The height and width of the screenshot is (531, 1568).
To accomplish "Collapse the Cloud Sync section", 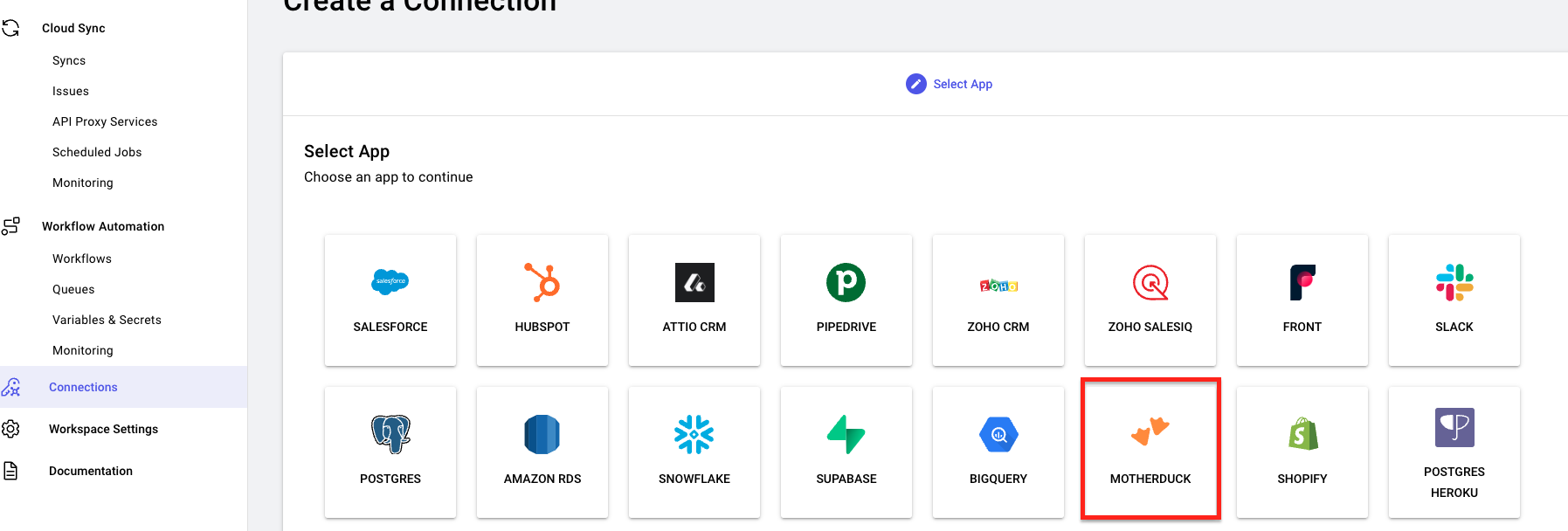I will [x=73, y=28].
